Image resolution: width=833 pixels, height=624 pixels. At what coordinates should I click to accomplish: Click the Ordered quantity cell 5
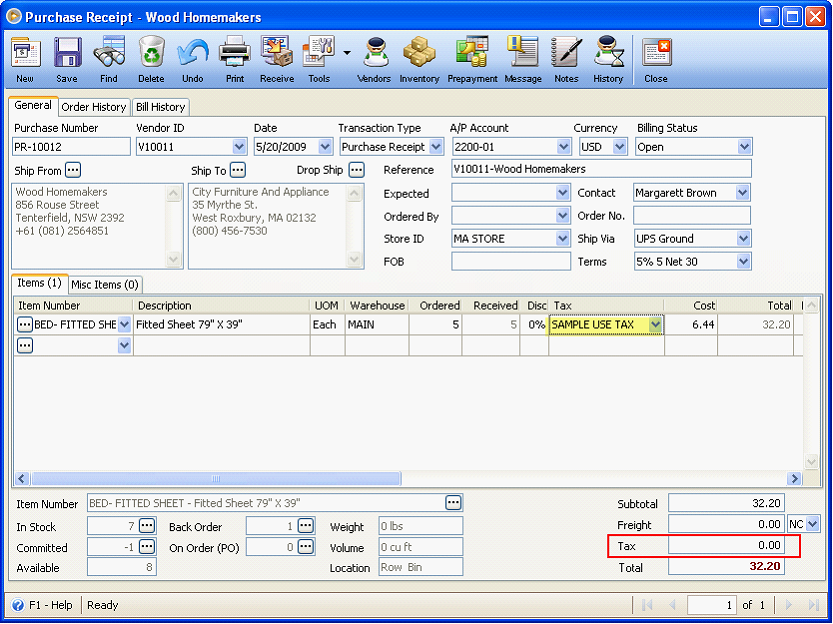tap(435, 324)
